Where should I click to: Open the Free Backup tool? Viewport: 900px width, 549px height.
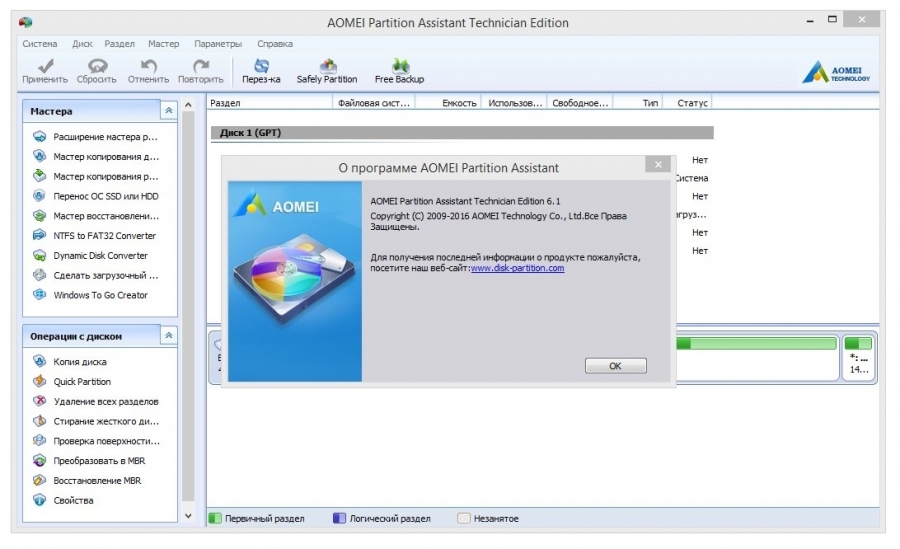pos(399,66)
